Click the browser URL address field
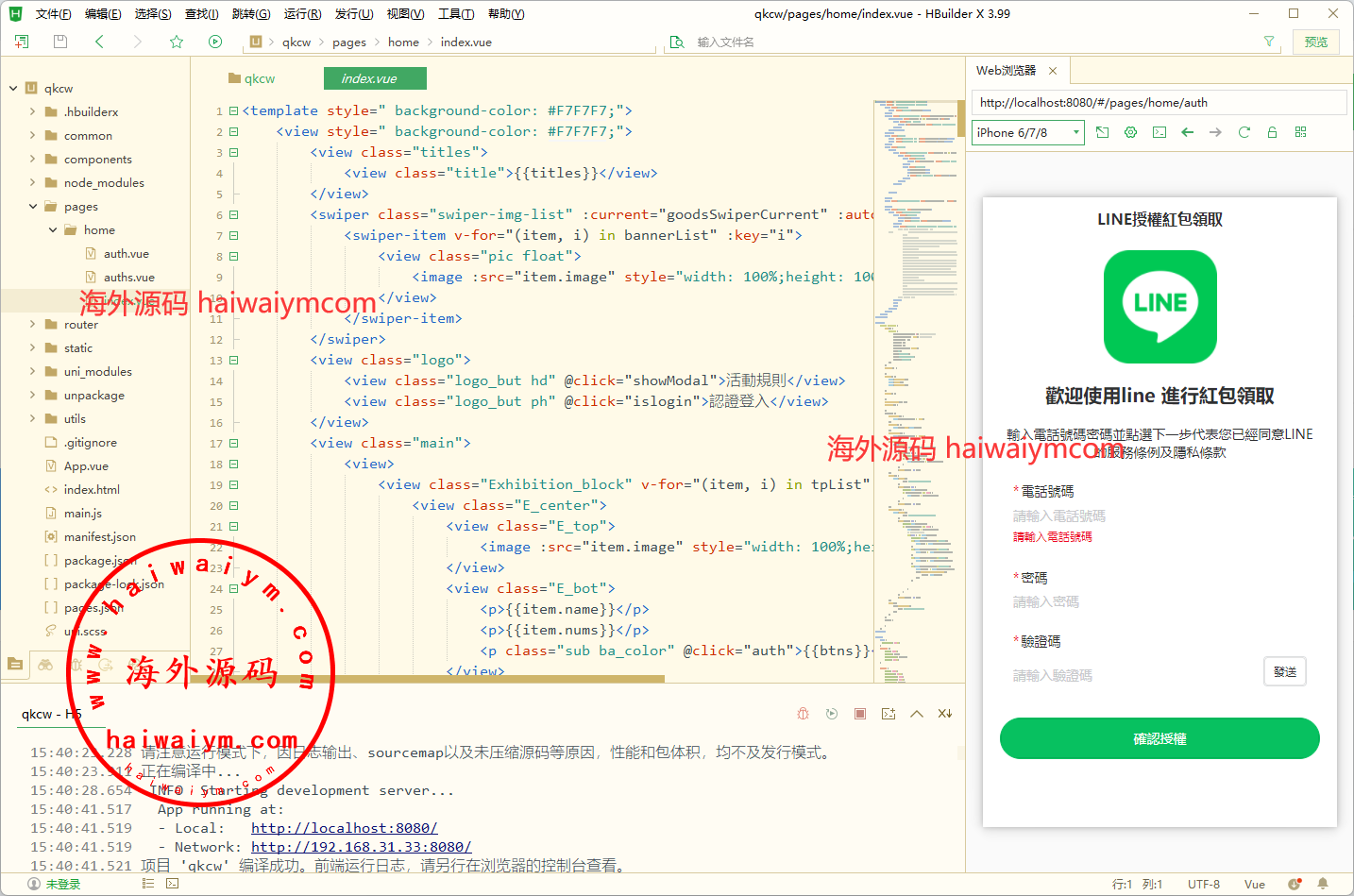Screen dimensions: 1354x896 click(1158, 102)
